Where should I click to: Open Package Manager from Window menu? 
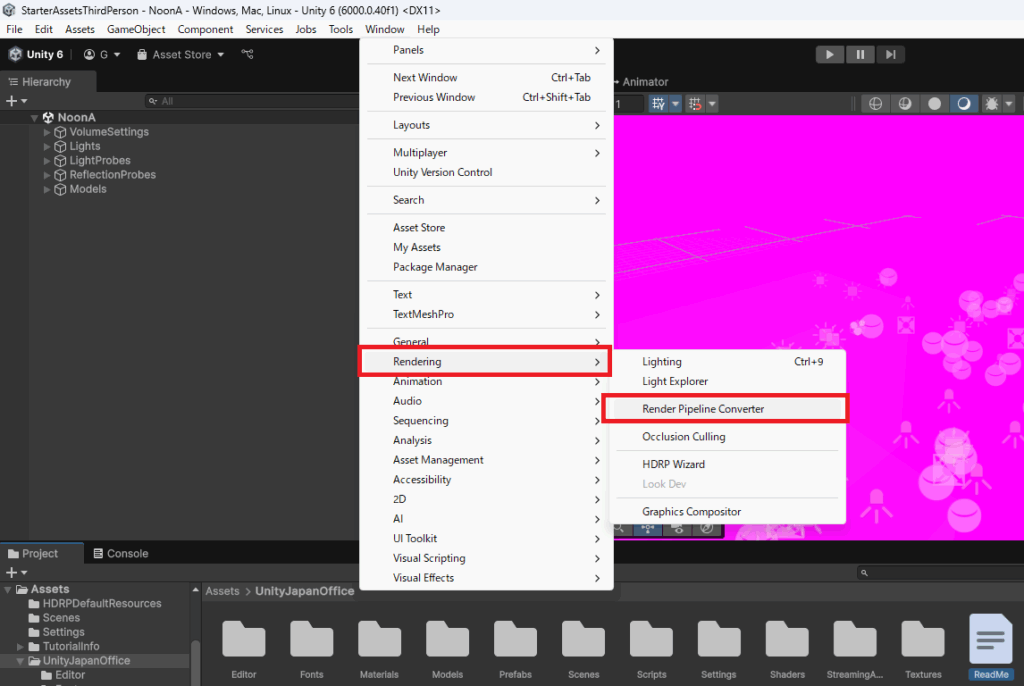pyautogui.click(x=486, y=267)
